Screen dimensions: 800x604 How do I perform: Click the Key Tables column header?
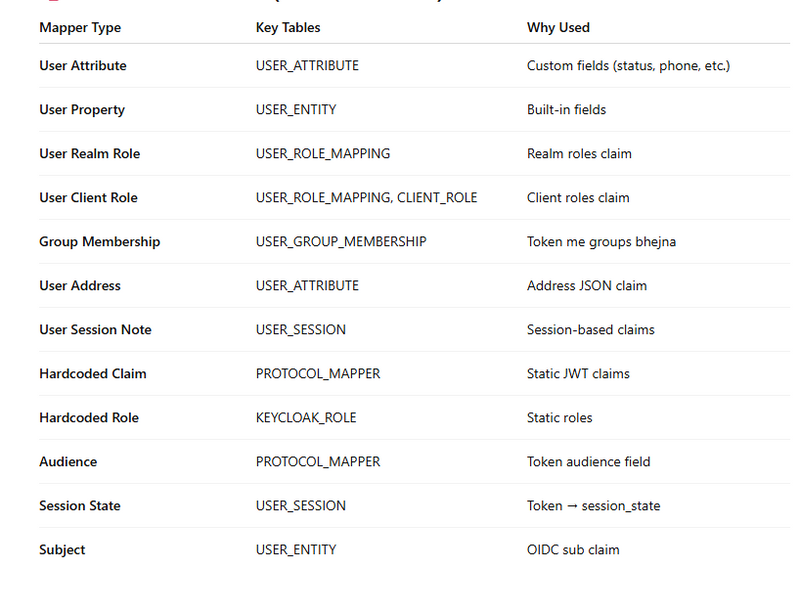coord(288,27)
